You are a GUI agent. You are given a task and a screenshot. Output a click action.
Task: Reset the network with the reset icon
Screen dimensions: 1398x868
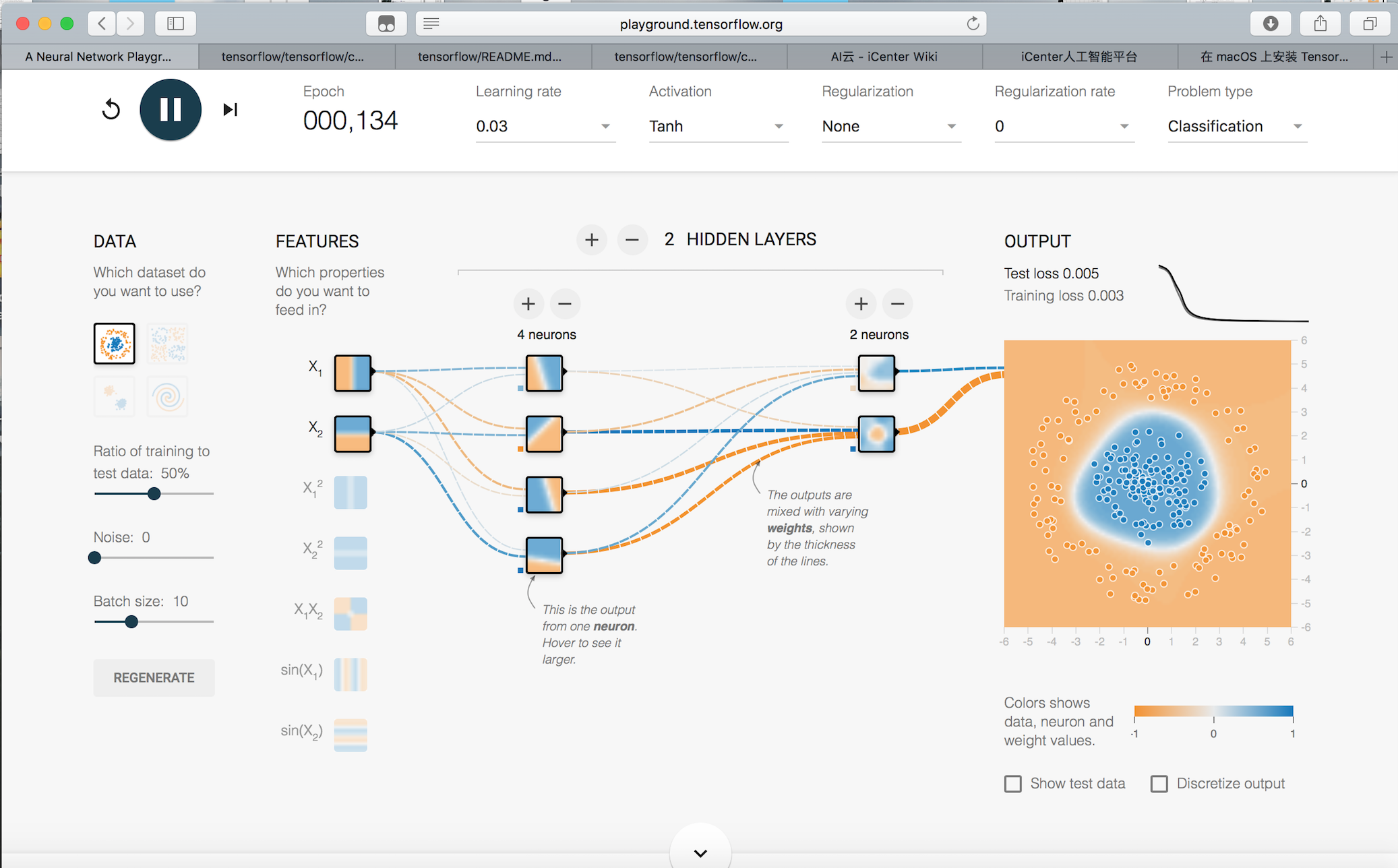(111, 109)
